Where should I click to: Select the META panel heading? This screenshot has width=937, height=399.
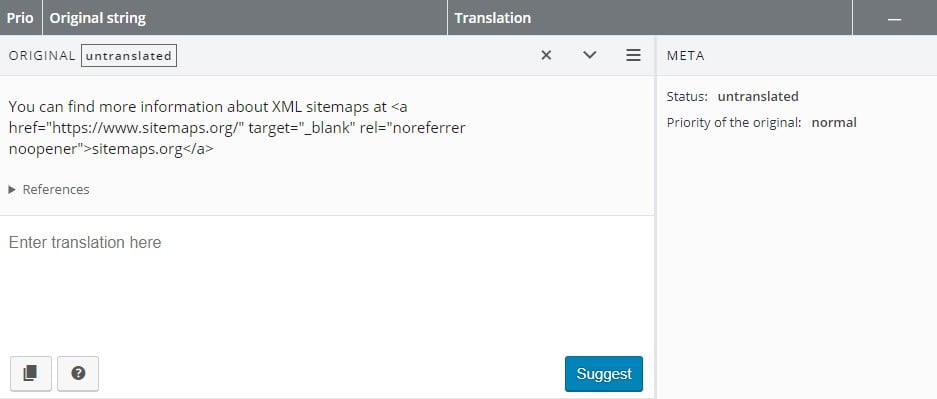point(685,56)
